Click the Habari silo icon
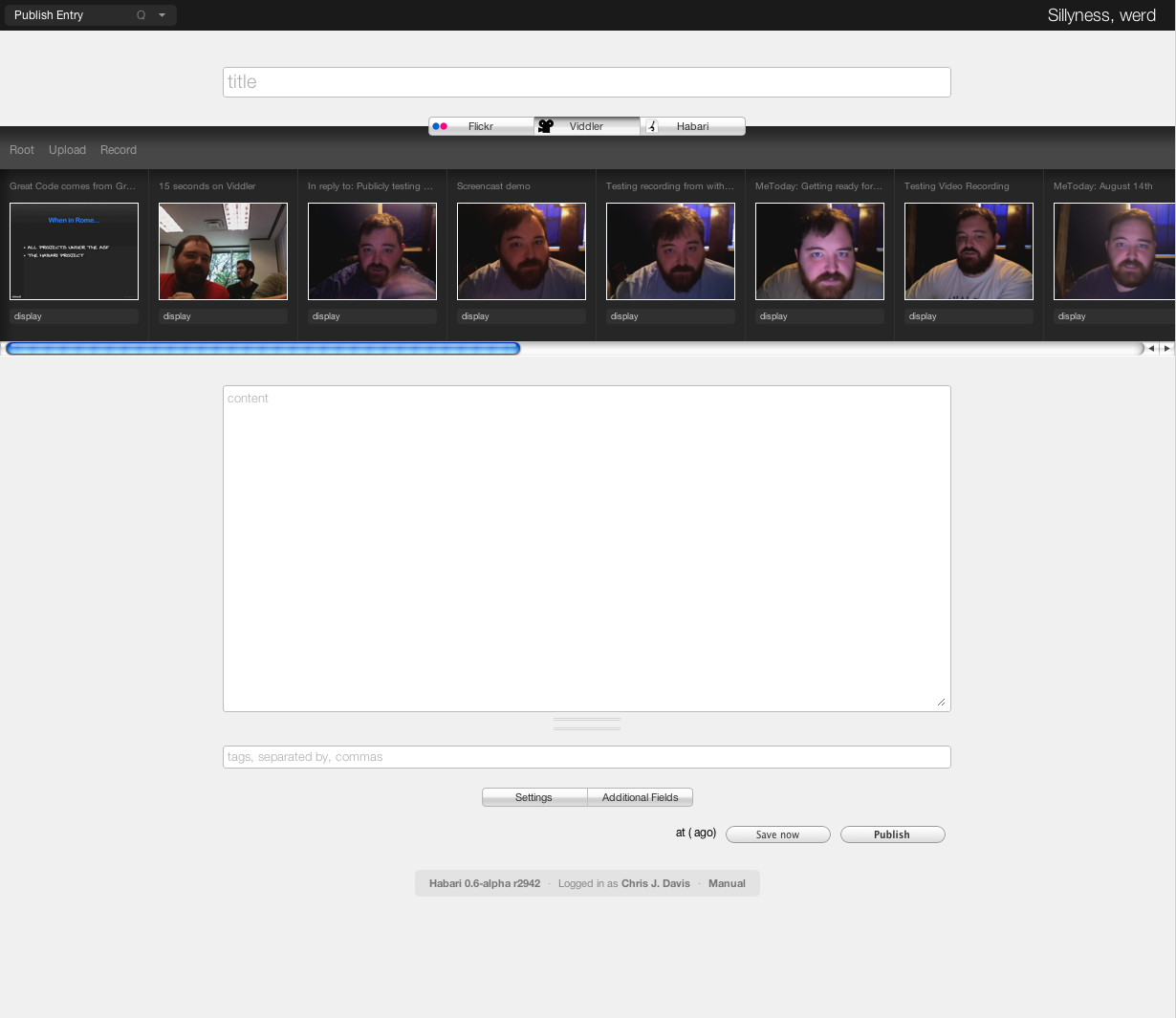The height and width of the screenshot is (1018, 1176). pyautogui.click(x=652, y=126)
